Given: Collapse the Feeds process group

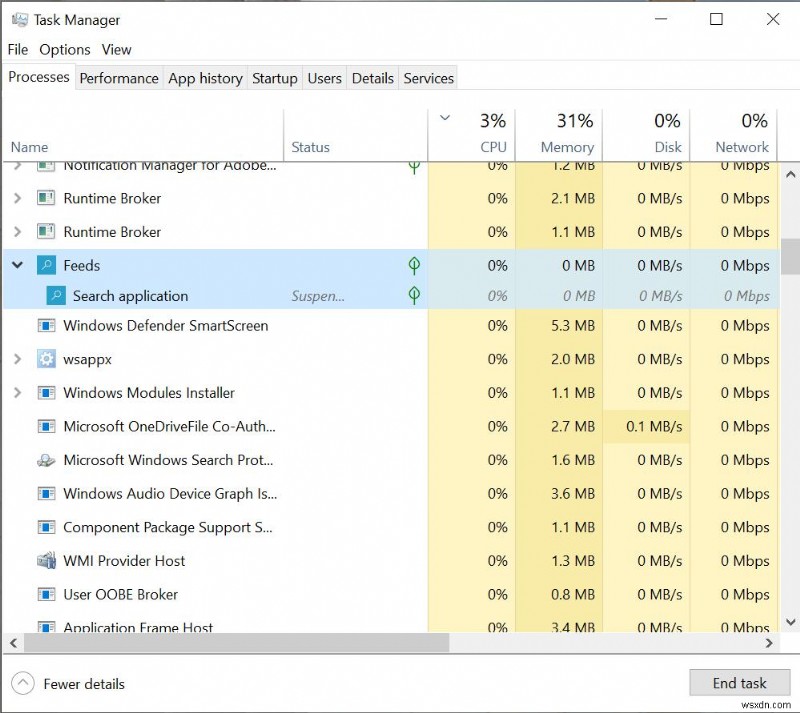Looking at the screenshot, I should (x=17, y=265).
